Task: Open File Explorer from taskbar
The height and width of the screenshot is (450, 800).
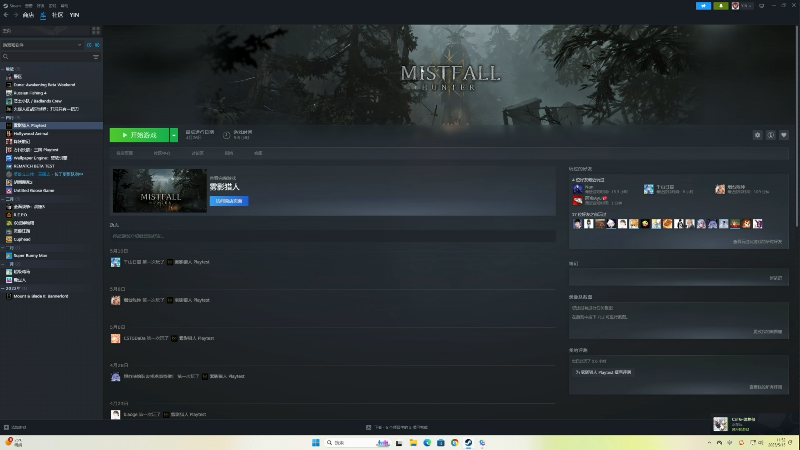Action: click(413, 443)
